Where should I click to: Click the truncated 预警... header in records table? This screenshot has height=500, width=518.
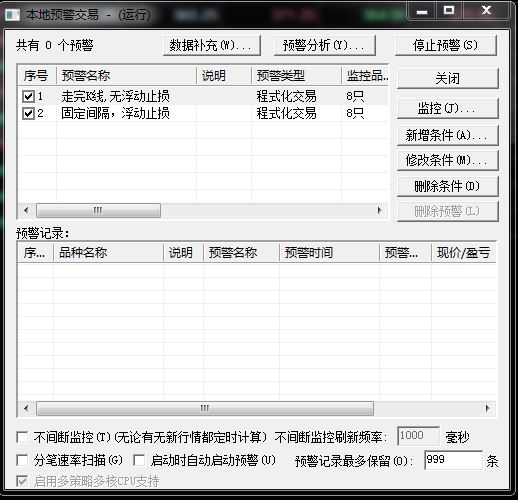405,253
